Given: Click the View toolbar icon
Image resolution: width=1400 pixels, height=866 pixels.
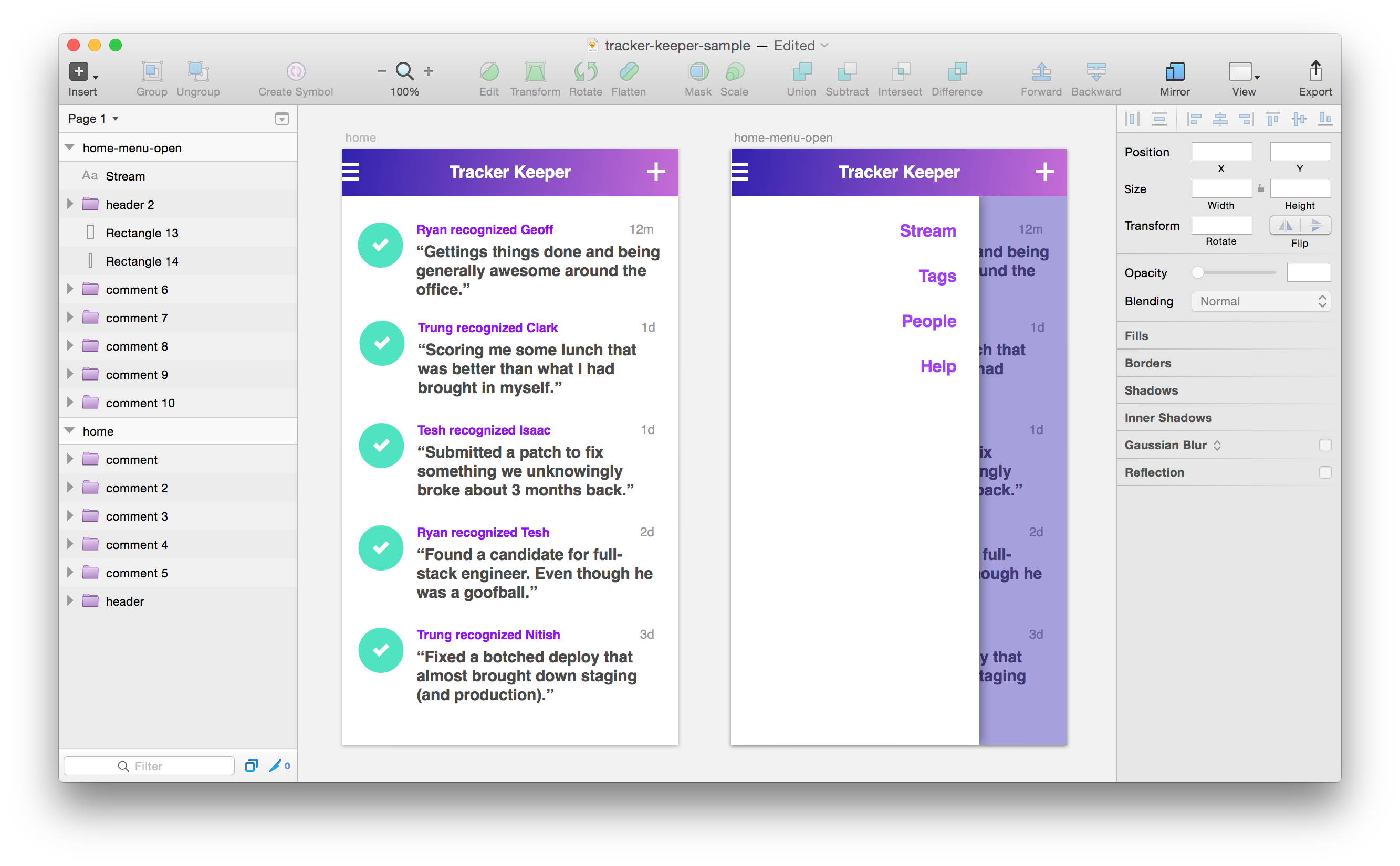Looking at the screenshot, I should pyautogui.click(x=1240, y=71).
